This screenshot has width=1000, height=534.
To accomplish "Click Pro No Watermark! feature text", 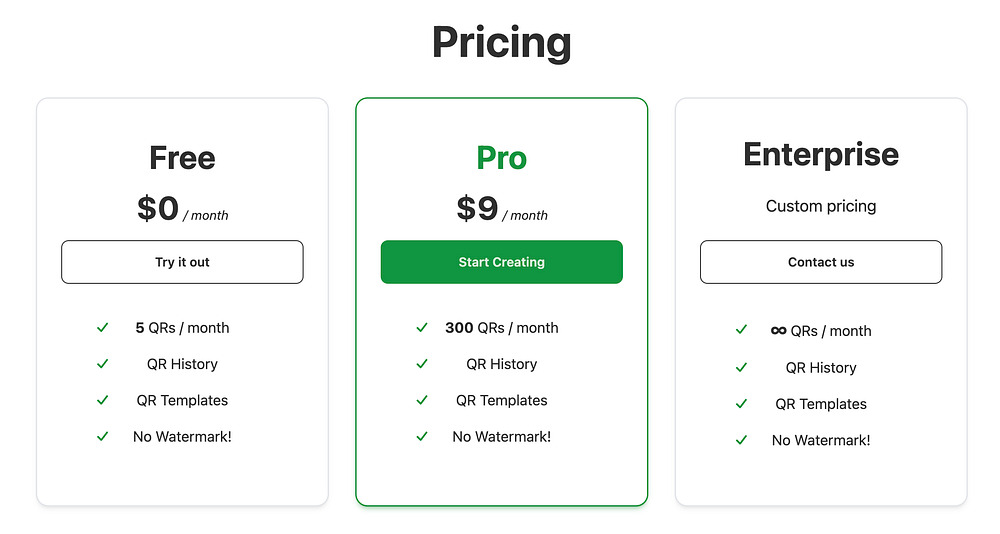I will [501, 436].
